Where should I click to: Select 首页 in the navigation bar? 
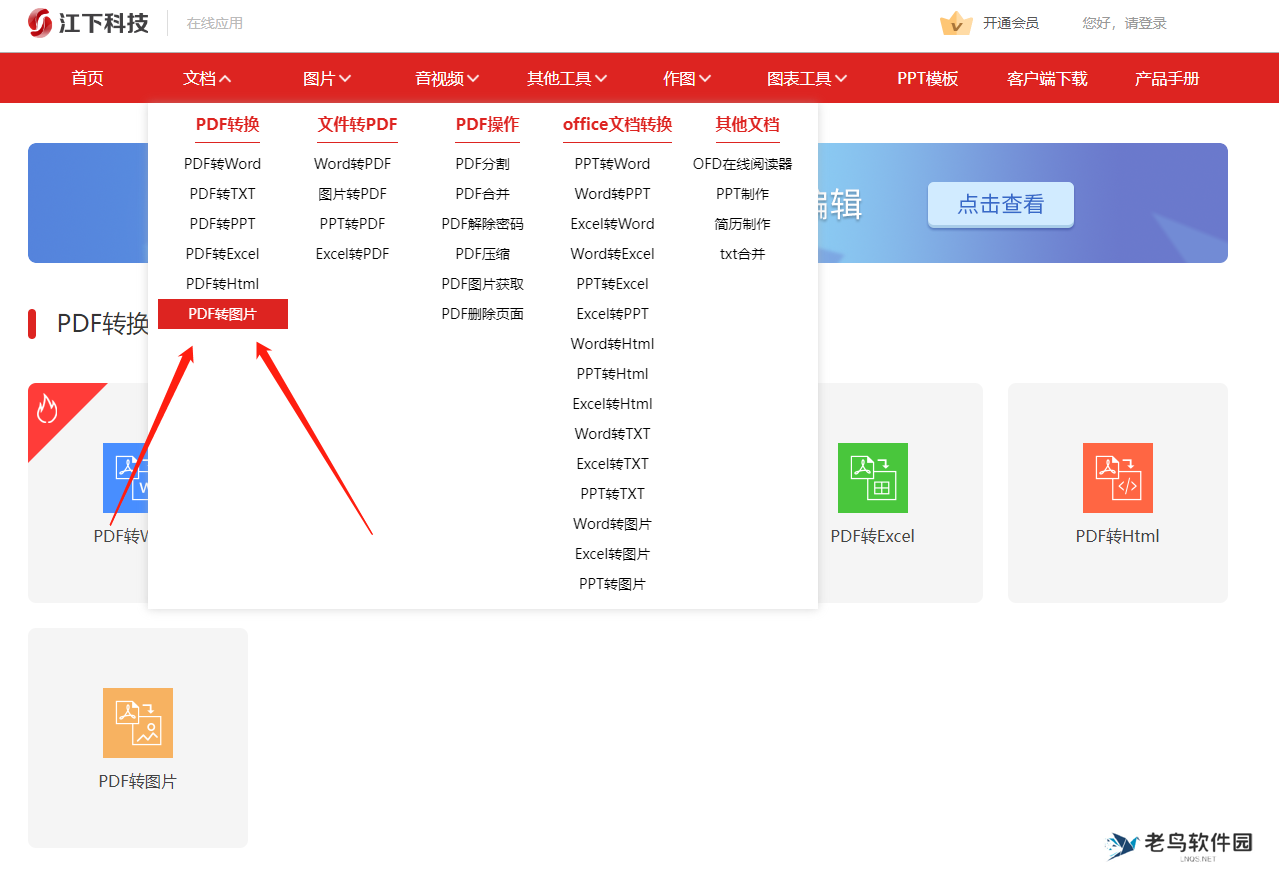[87, 77]
